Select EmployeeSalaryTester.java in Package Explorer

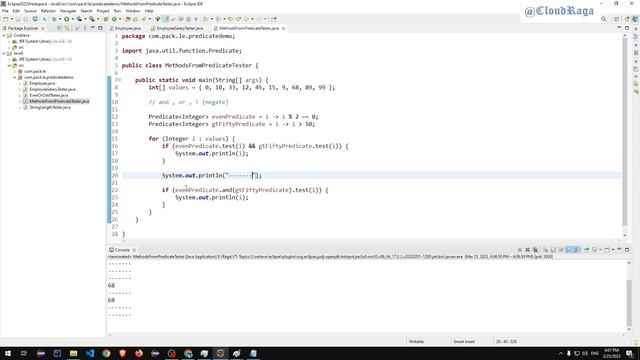(x=52, y=89)
